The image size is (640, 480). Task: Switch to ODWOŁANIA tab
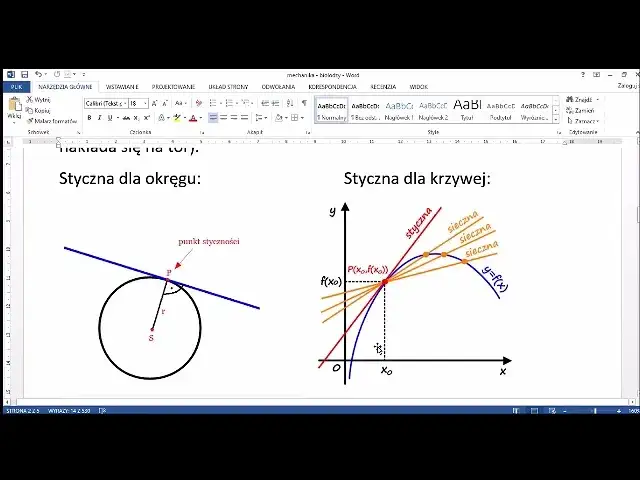click(278, 87)
